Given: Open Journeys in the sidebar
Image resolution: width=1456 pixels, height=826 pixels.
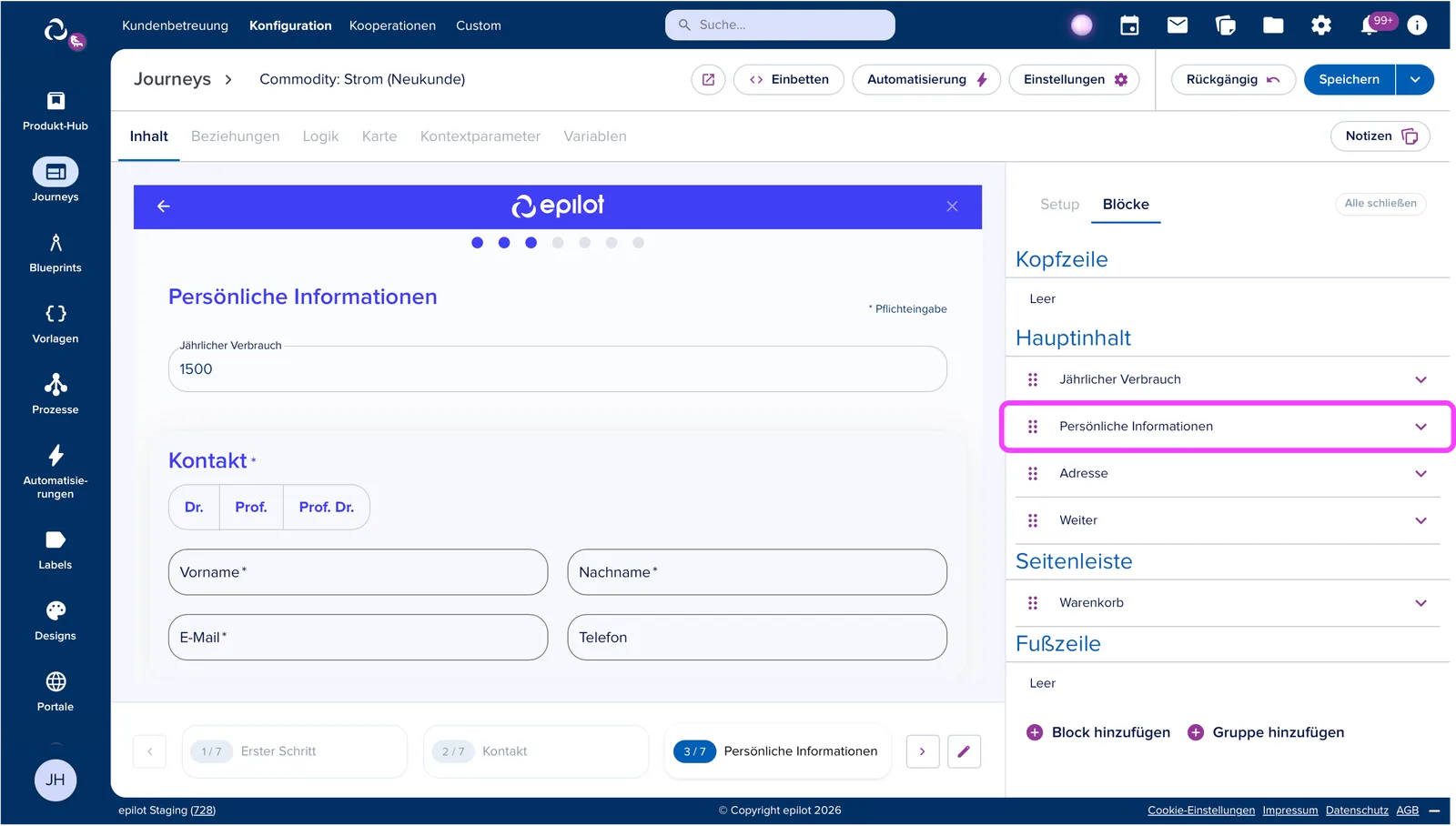Looking at the screenshot, I should pos(56,180).
